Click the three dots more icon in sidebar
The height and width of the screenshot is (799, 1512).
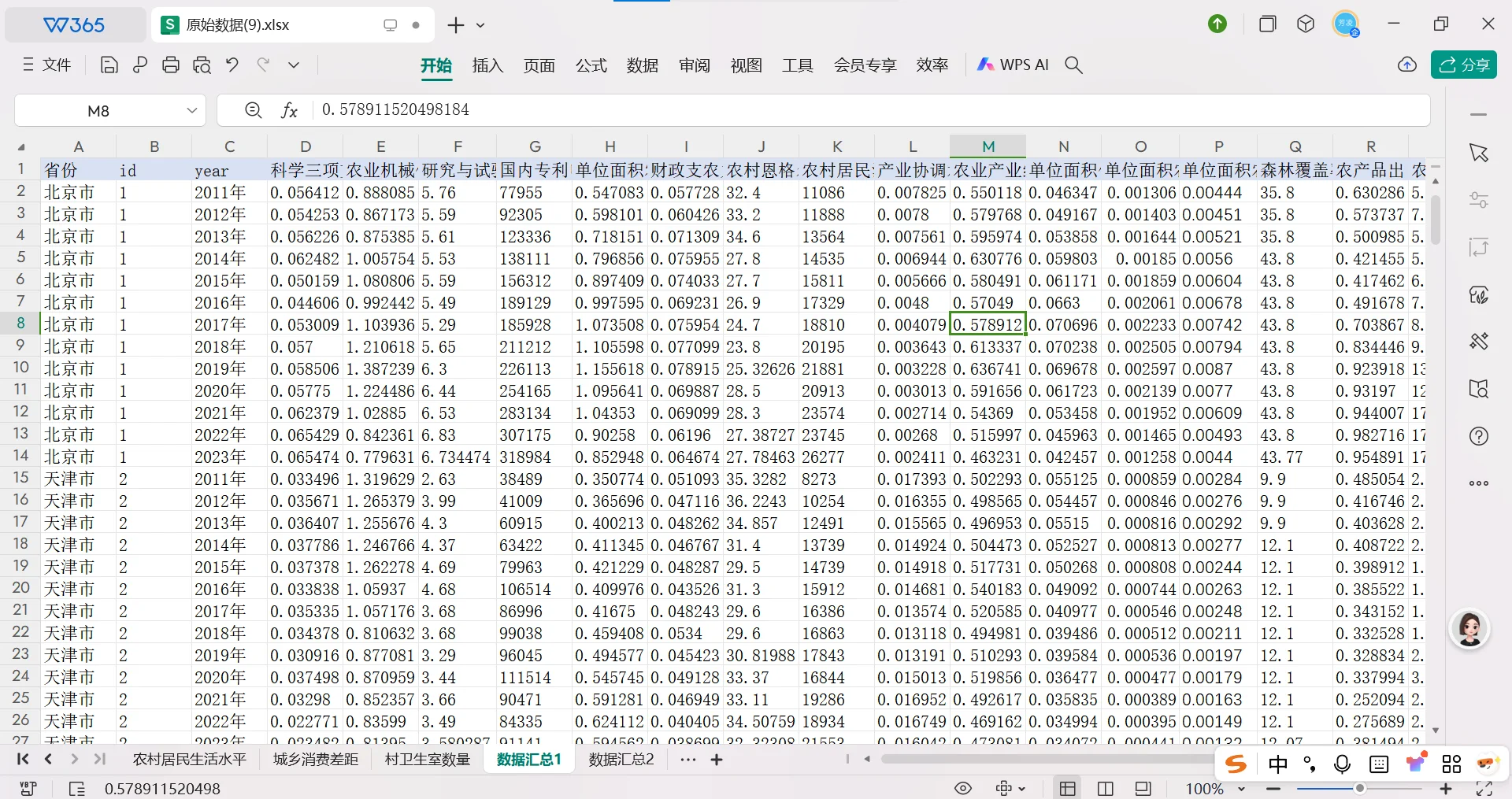pyautogui.click(x=1479, y=483)
